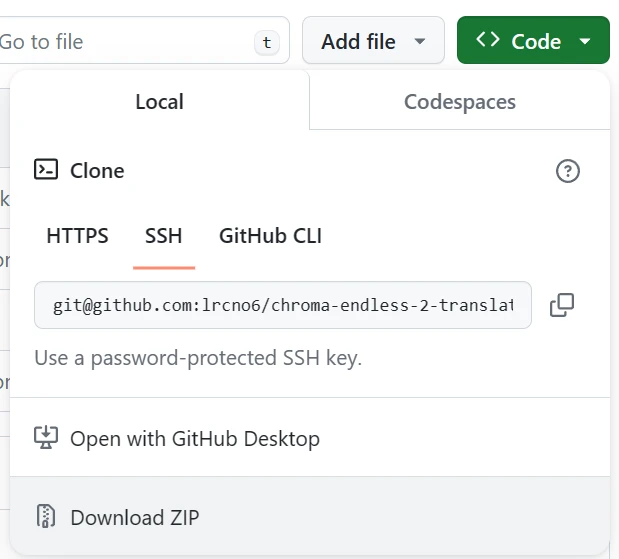
Task: Switch to GitHub CLI clone method
Action: pos(270,236)
